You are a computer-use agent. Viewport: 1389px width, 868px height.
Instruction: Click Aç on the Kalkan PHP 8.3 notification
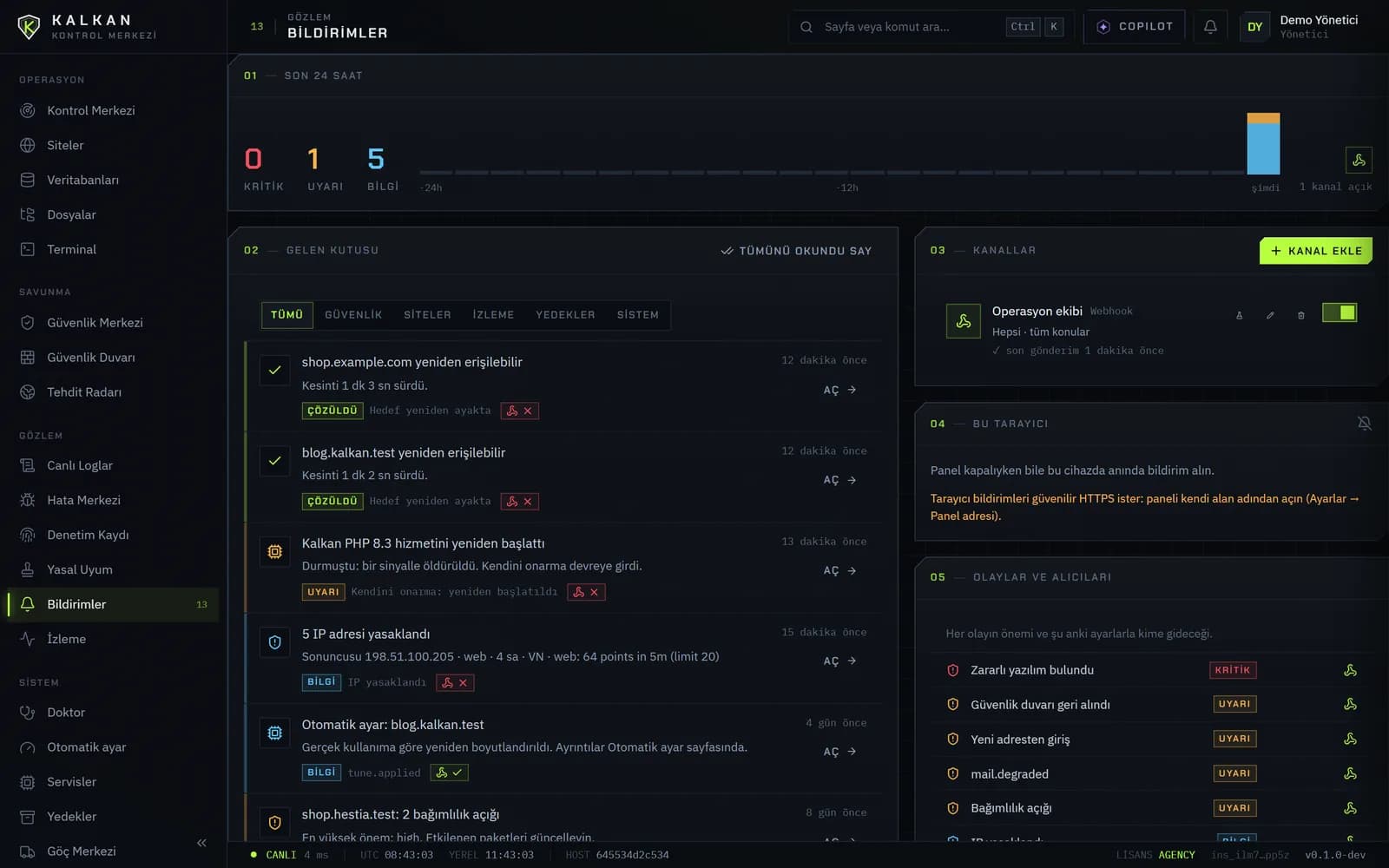point(839,570)
